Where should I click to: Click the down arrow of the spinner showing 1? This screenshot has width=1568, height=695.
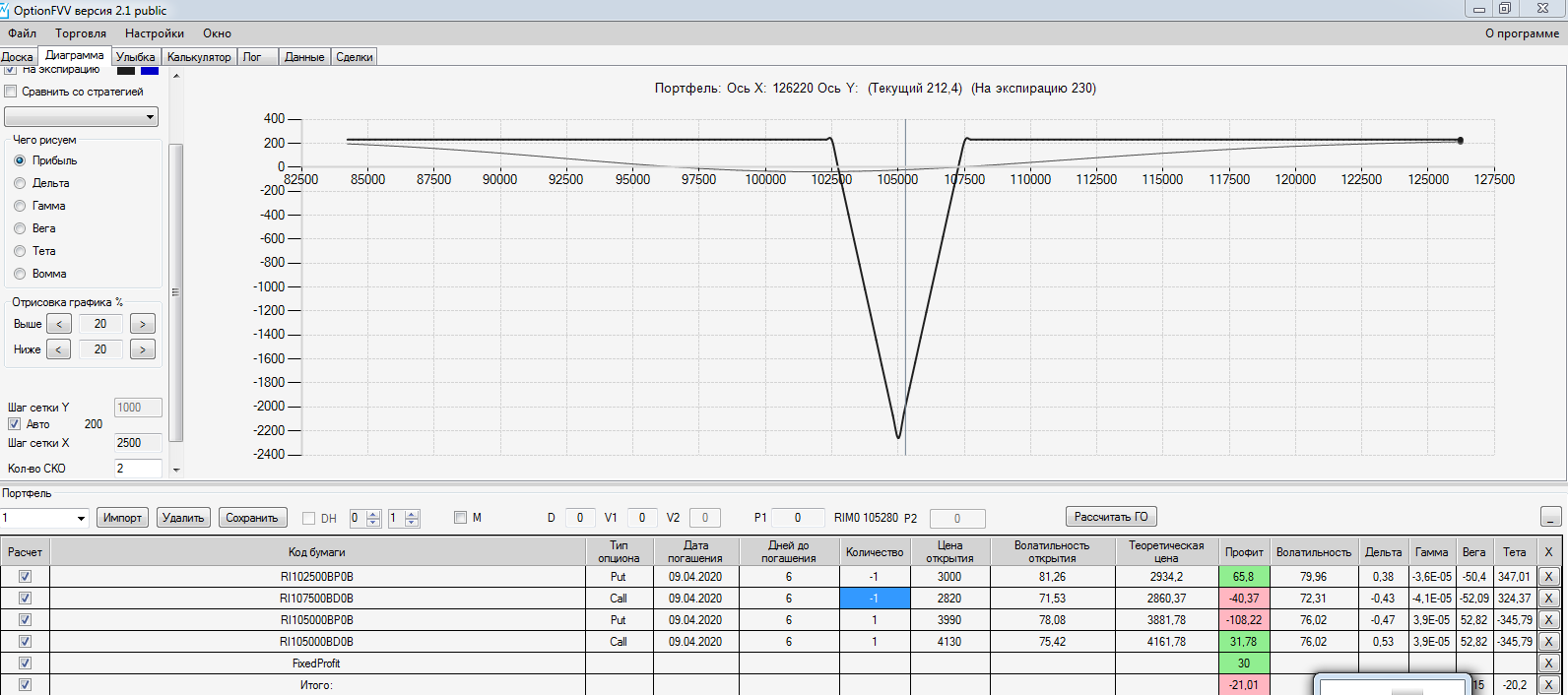pyautogui.click(x=412, y=522)
